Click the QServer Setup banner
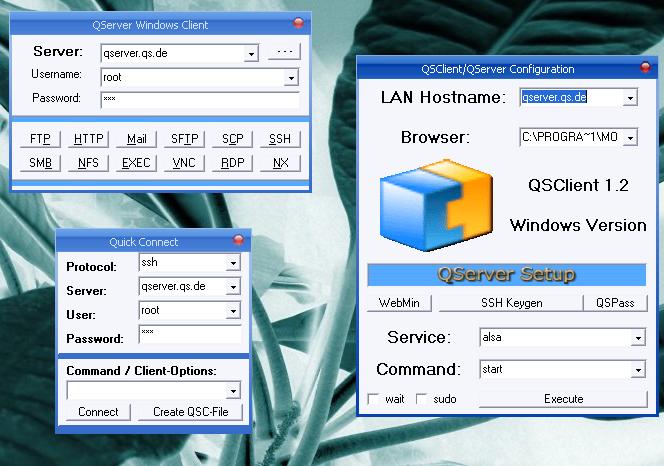Screen dimensions: 664x466 coord(506,275)
